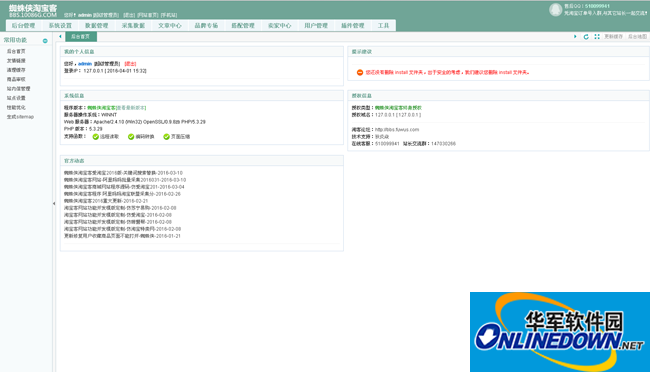The image size is (650, 372).
Task: Open [网站首页] from the header bar
Action: (148, 15)
